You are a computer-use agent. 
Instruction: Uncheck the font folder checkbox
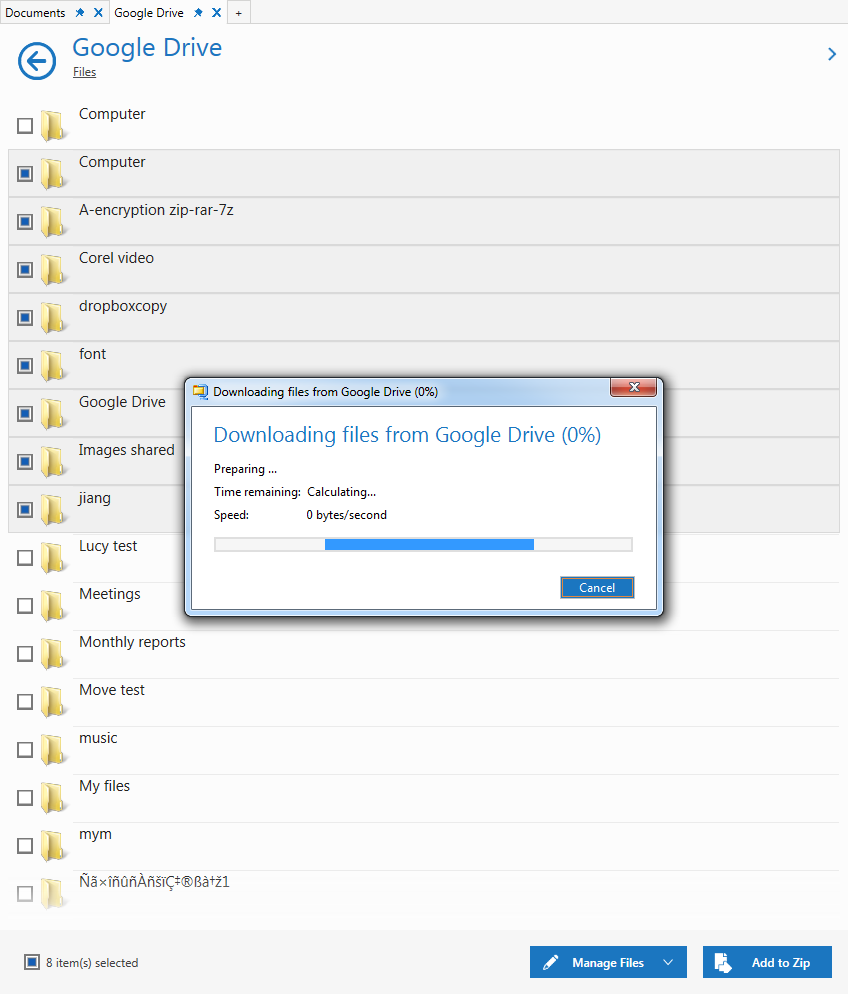point(25,366)
